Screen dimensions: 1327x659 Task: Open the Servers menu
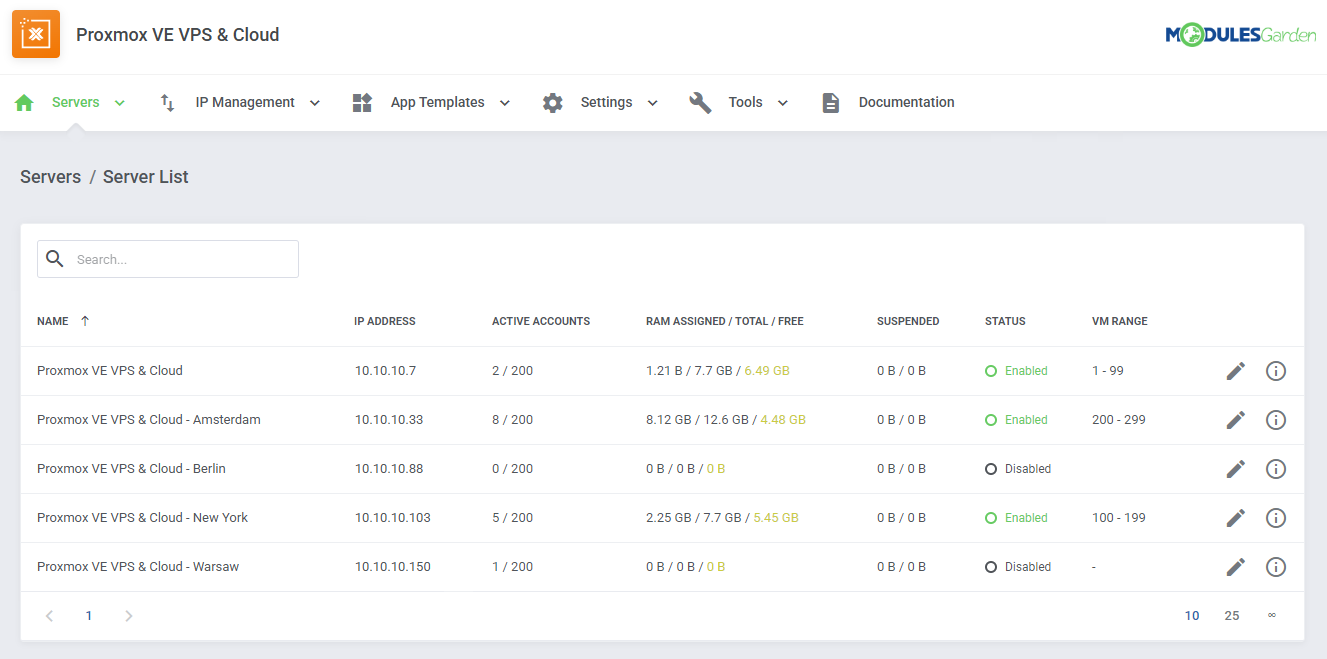coord(76,102)
